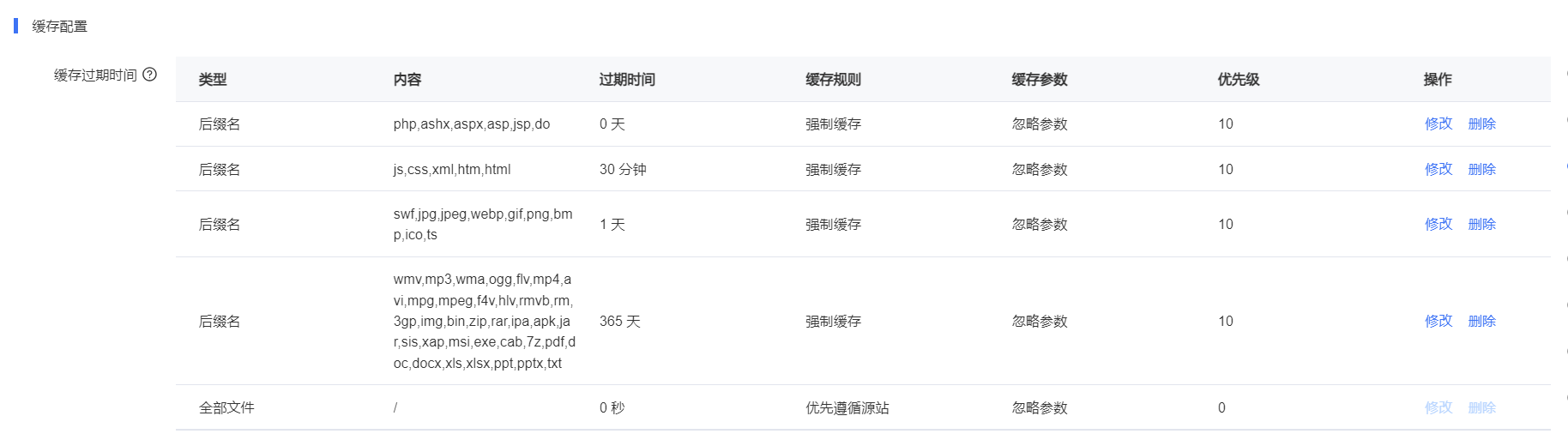Click the 缓存过期时间 label
Viewport: 1568px width, 434px height.
click(95, 75)
